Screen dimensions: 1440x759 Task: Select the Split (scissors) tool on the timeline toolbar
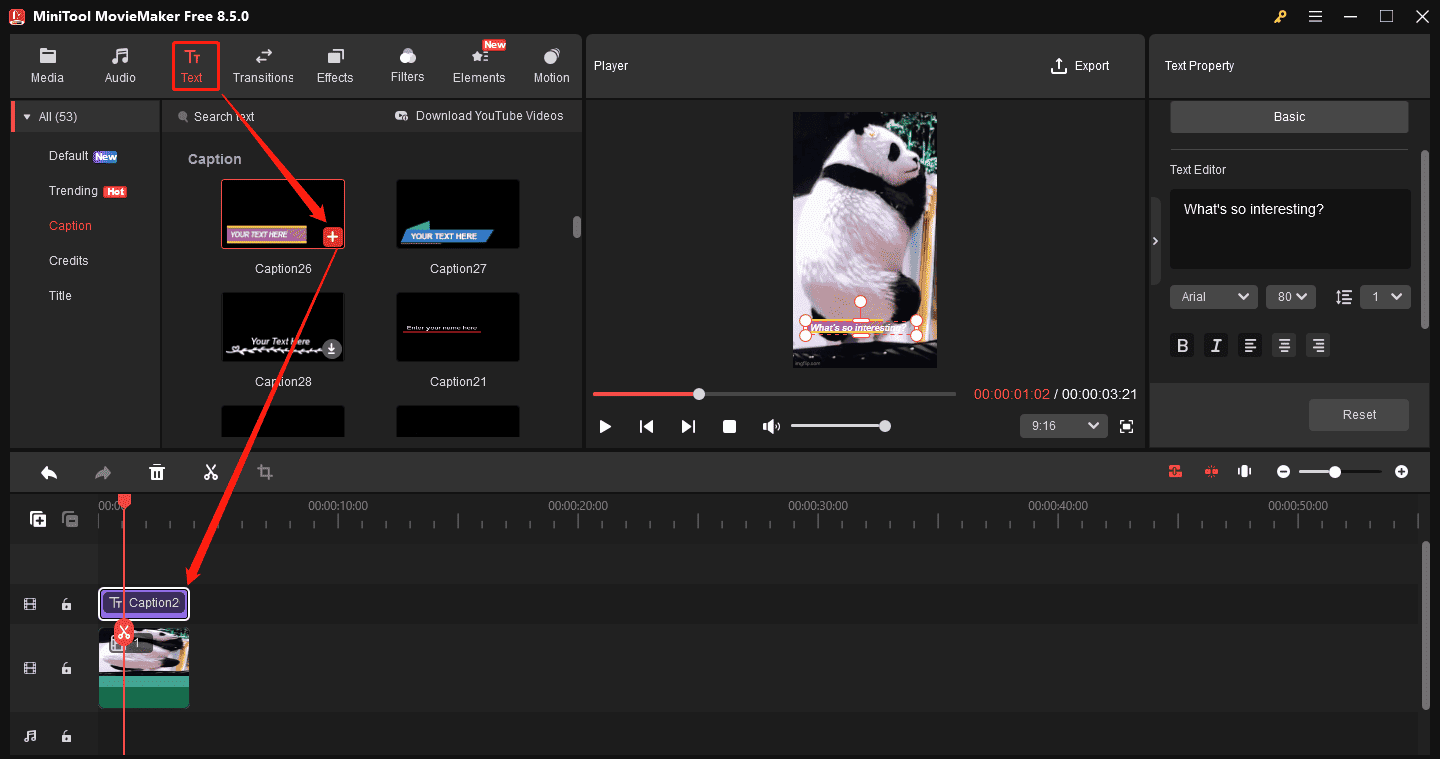211,471
